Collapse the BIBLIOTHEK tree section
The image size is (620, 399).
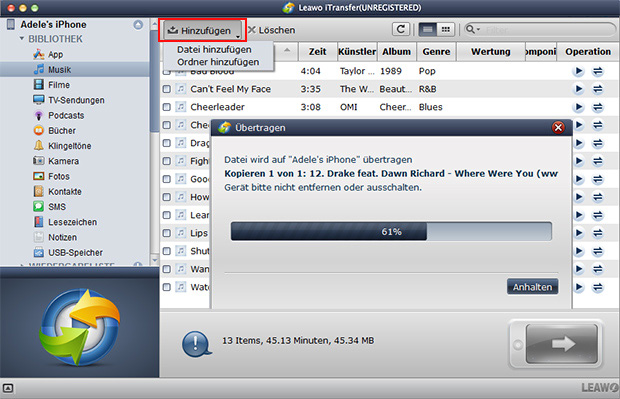[x=22, y=39]
